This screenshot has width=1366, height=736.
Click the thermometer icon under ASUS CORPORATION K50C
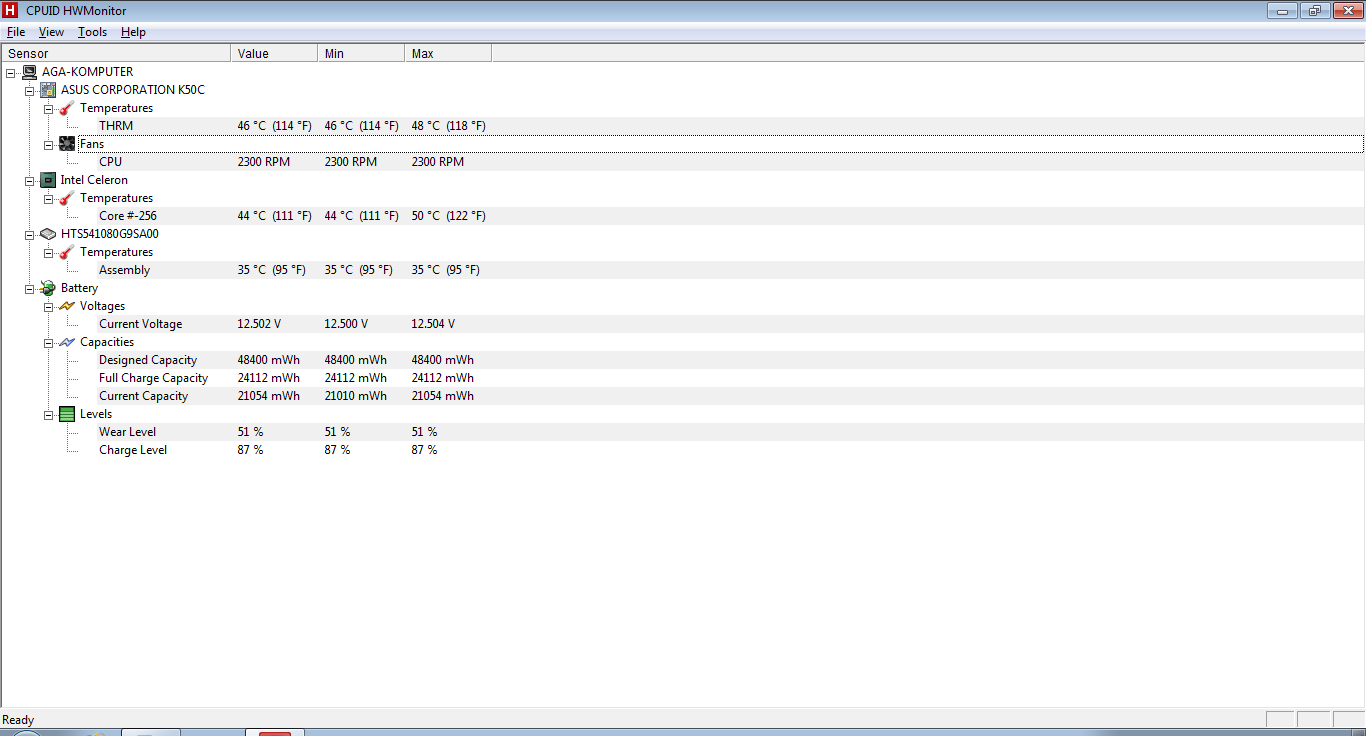[67, 108]
